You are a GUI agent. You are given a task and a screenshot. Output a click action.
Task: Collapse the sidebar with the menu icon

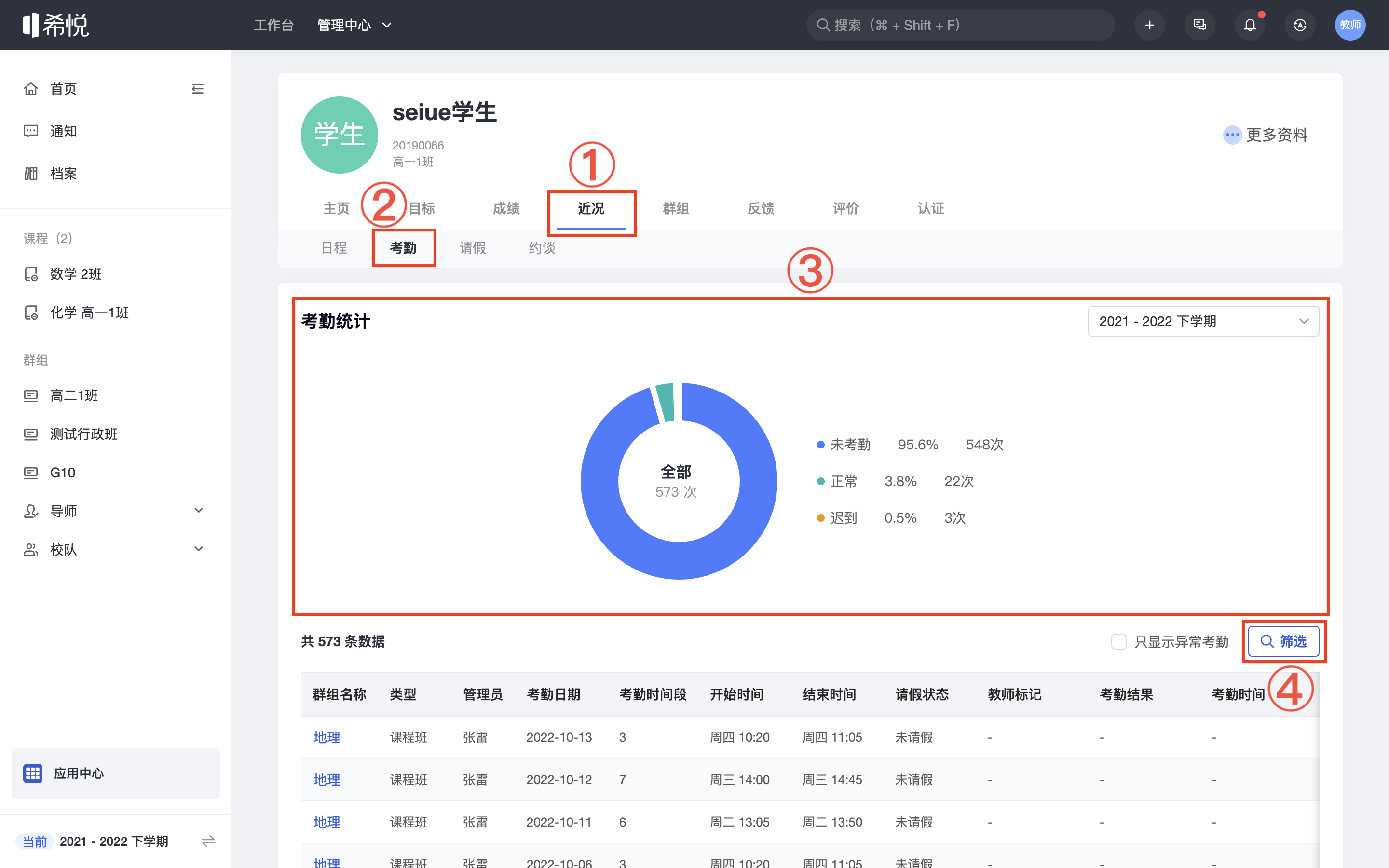197,88
